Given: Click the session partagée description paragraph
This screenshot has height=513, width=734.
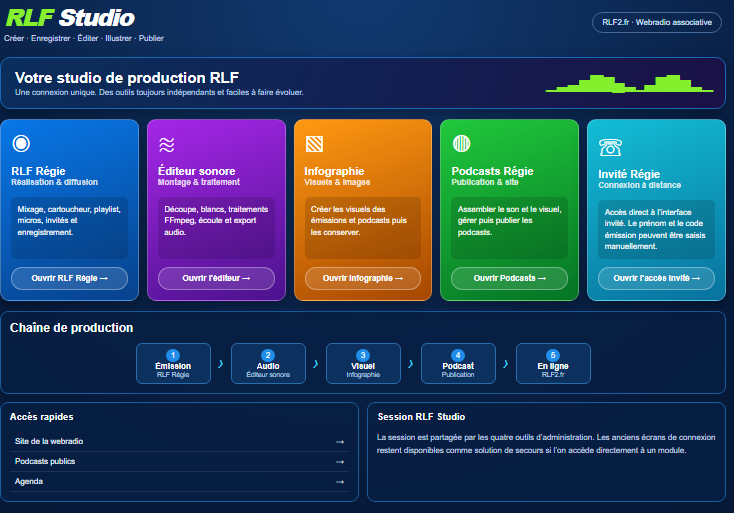Looking at the screenshot, I should coord(546,444).
